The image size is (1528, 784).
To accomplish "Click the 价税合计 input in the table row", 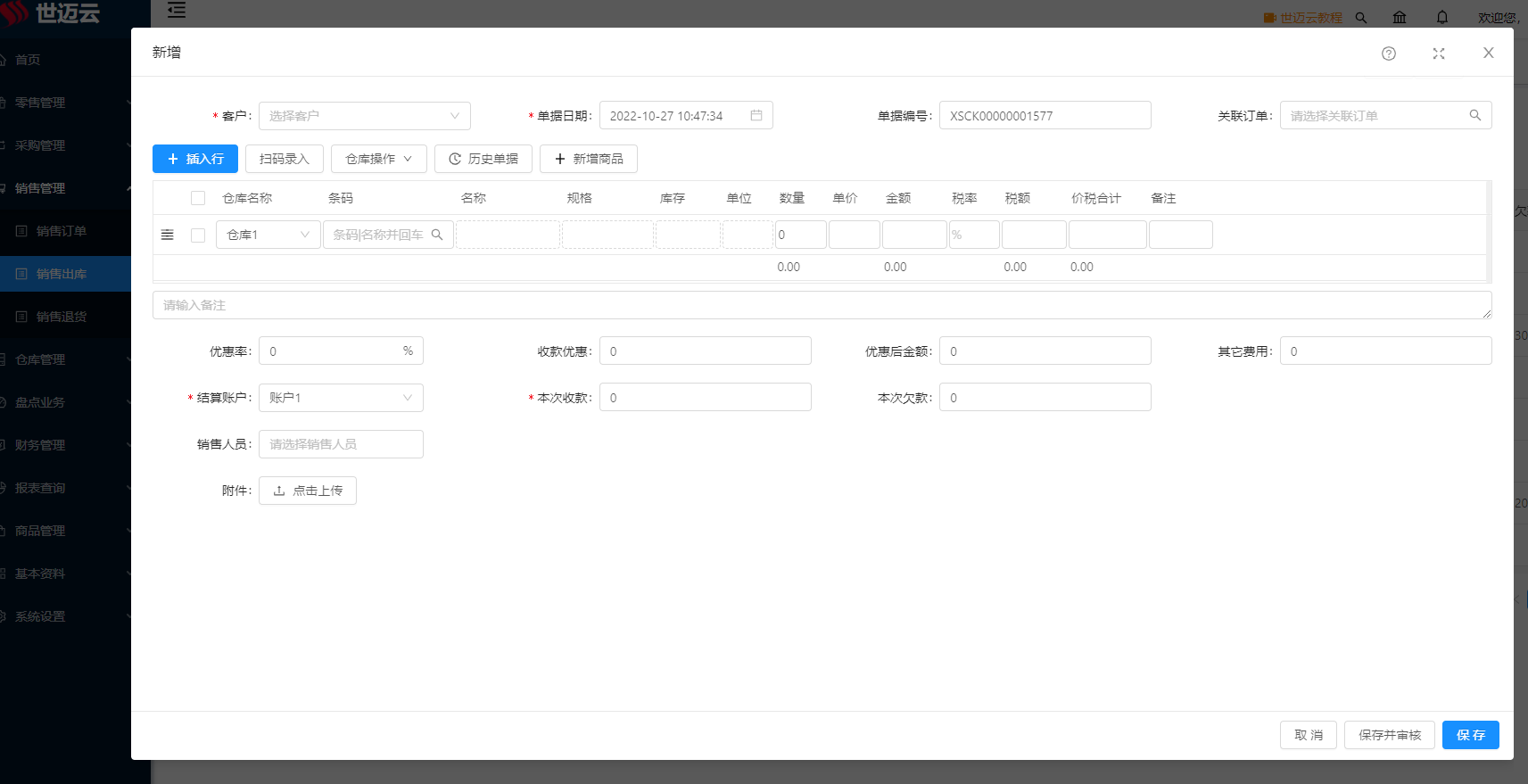I will tap(1108, 235).
